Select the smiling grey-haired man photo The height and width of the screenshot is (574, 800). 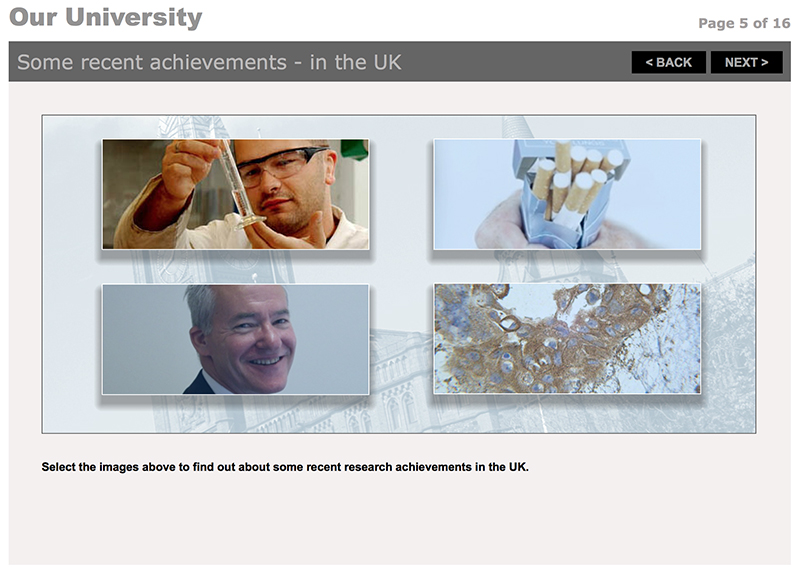(x=236, y=339)
